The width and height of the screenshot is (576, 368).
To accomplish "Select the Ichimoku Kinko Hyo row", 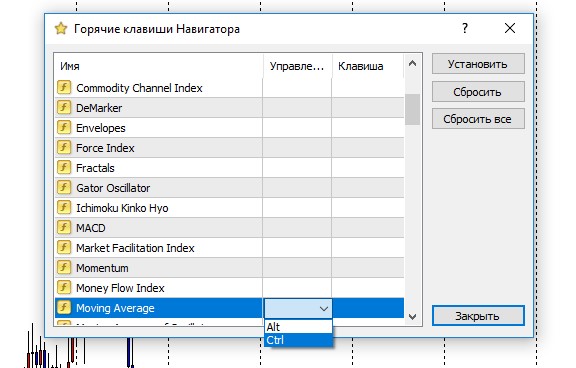I will point(229,208).
